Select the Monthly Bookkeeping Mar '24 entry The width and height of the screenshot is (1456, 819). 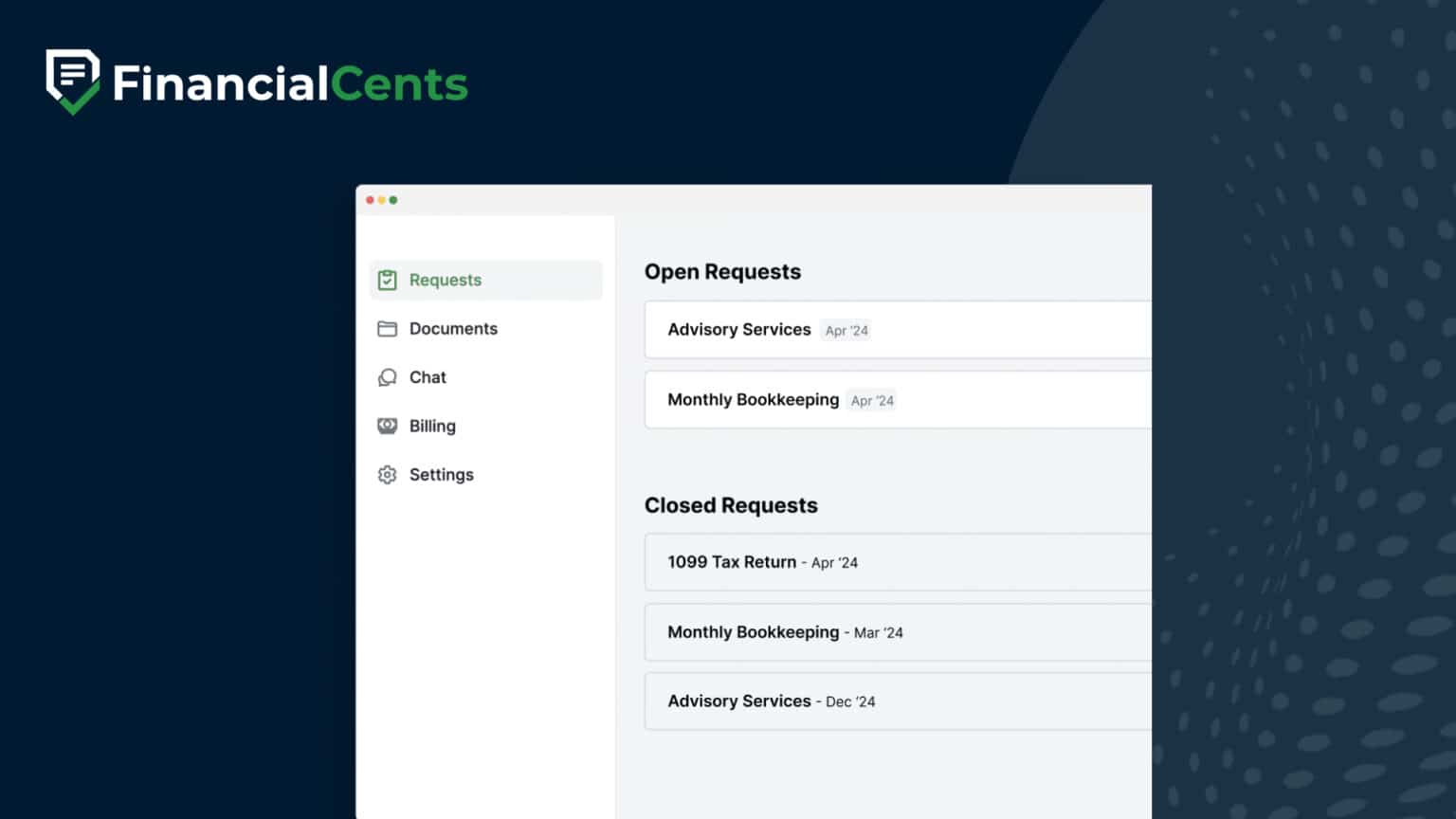853,631
